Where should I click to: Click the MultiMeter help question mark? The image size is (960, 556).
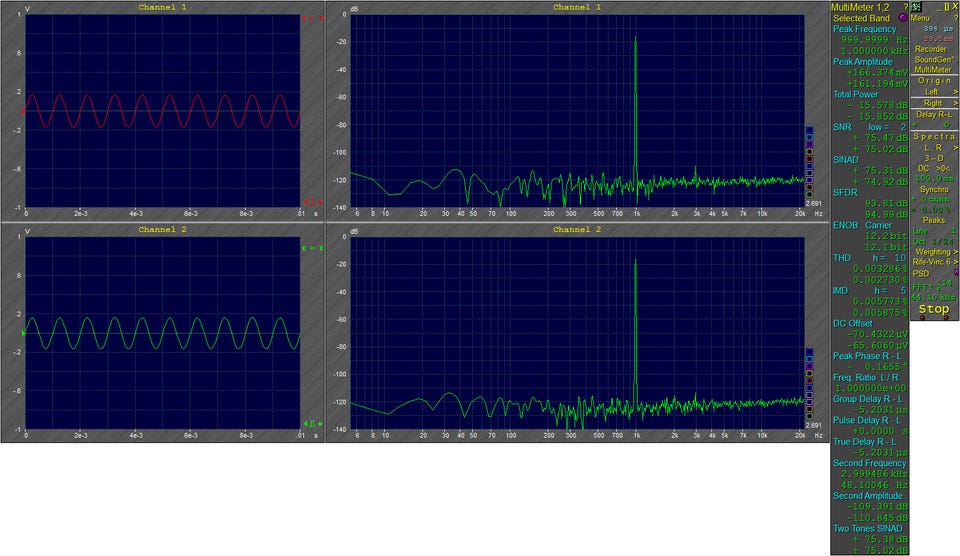pos(906,7)
